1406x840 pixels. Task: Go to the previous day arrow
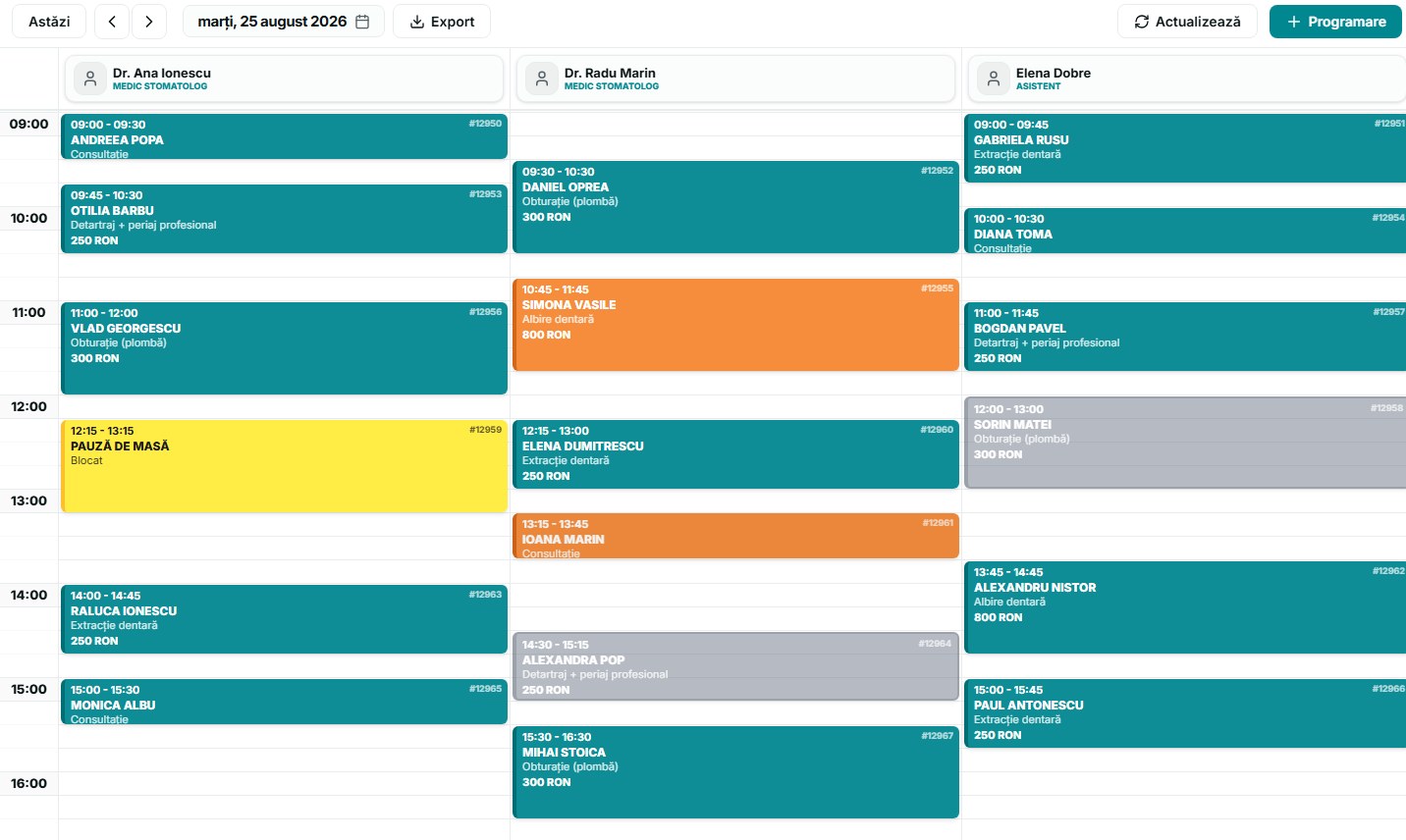[112, 22]
